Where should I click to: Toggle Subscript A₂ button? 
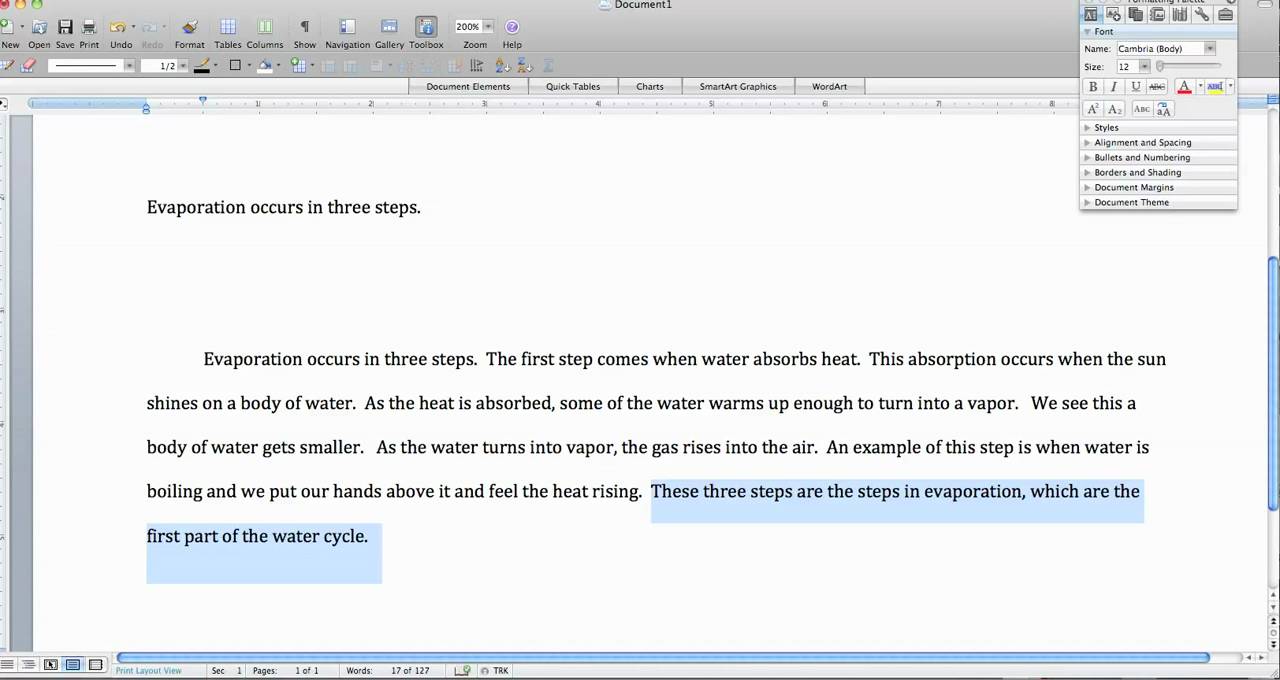pyautogui.click(x=1114, y=109)
